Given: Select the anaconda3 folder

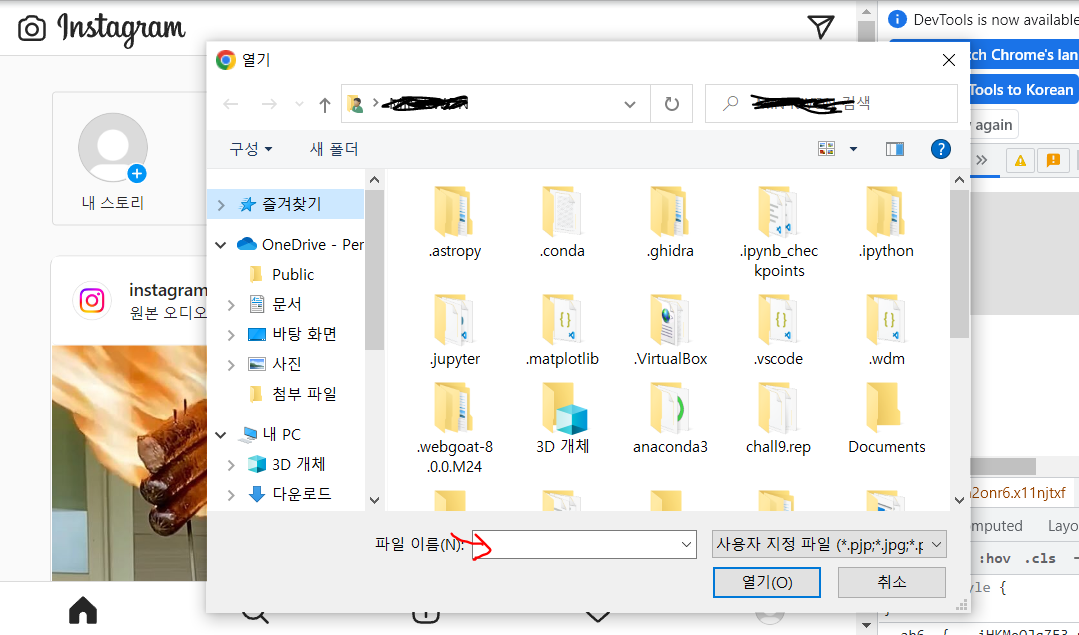Looking at the screenshot, I should (x=670, y=418).
